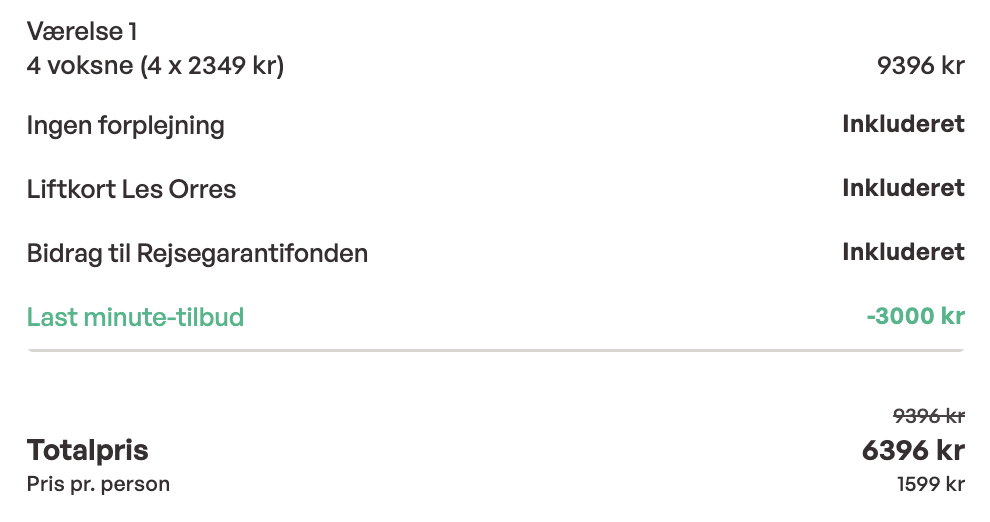
Task: Click the green 'Last minute-tilbud' label
Action: [x=135, y=318]
